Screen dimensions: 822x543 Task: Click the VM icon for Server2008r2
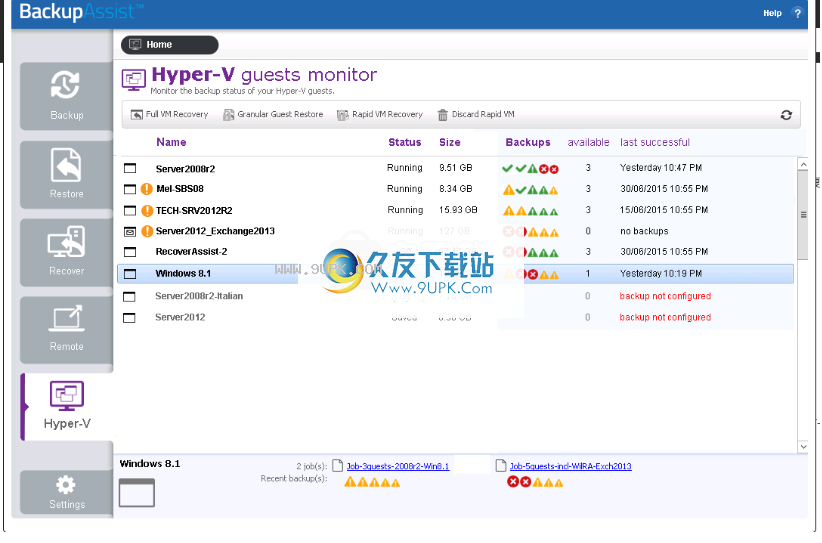(129, 168)
